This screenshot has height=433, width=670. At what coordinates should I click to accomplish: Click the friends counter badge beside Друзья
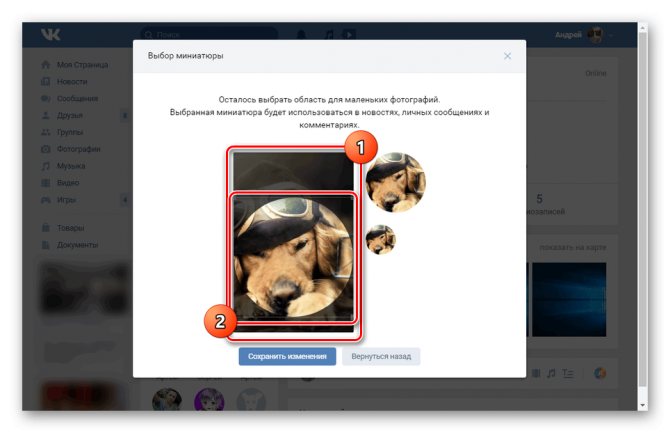click(124, 115)
